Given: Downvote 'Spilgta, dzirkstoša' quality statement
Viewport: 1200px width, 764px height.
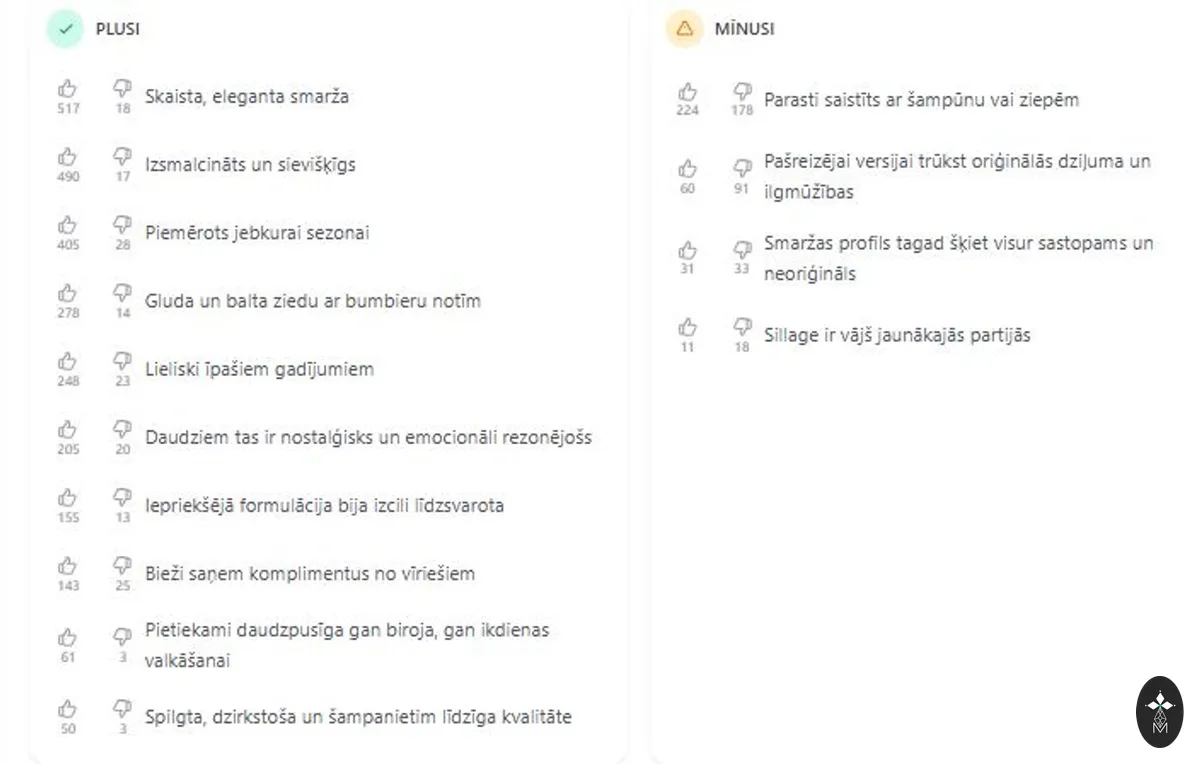Looking at the screenshot, I should tap(122, 709).
